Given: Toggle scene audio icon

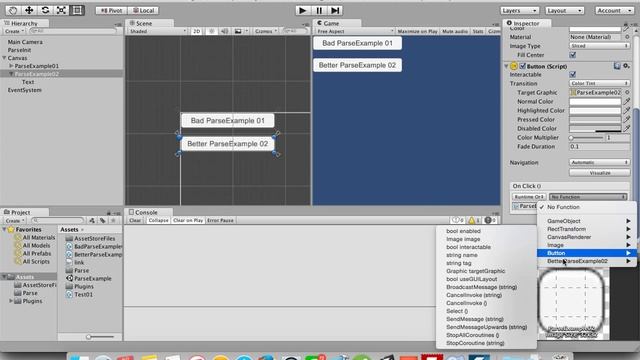Looking at the screenshot, I should pyautogui.click(x=224, y=31).
